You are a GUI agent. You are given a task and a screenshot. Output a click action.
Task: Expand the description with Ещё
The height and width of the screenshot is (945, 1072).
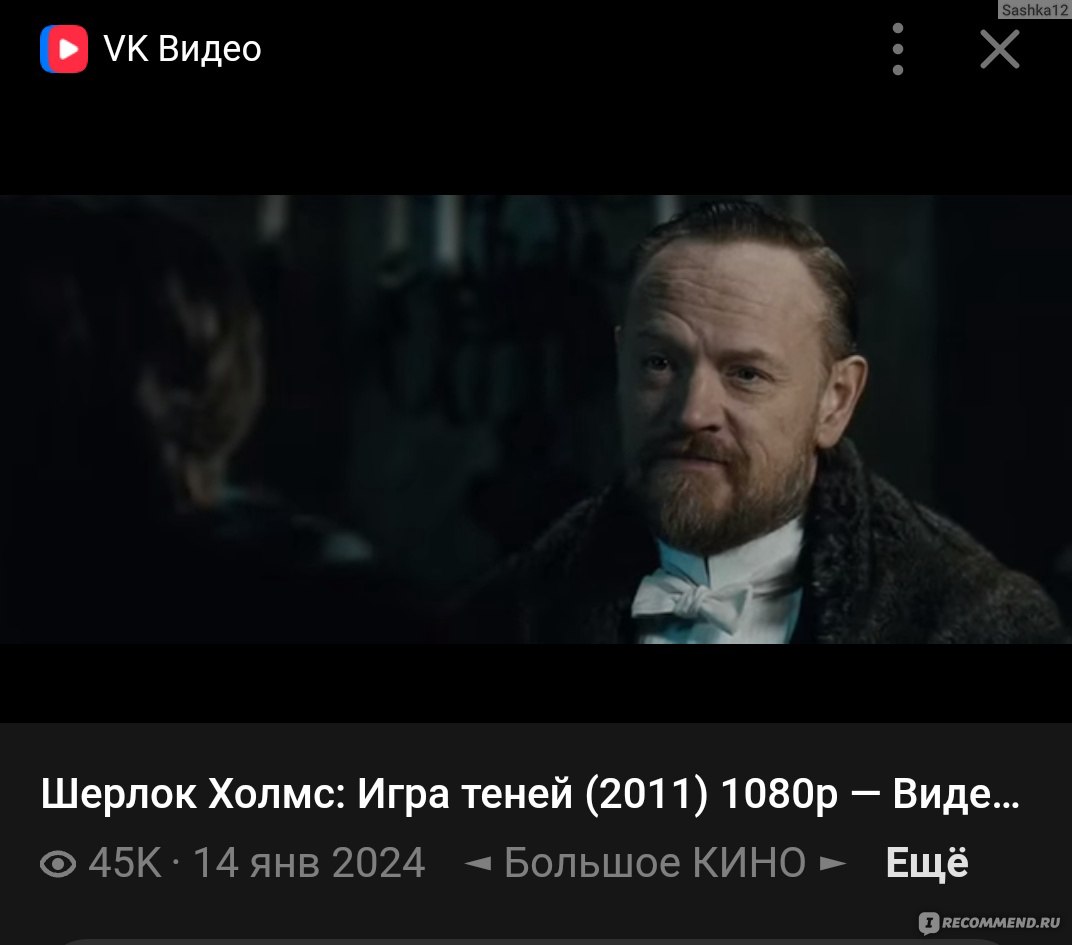[x=927, y=862]
